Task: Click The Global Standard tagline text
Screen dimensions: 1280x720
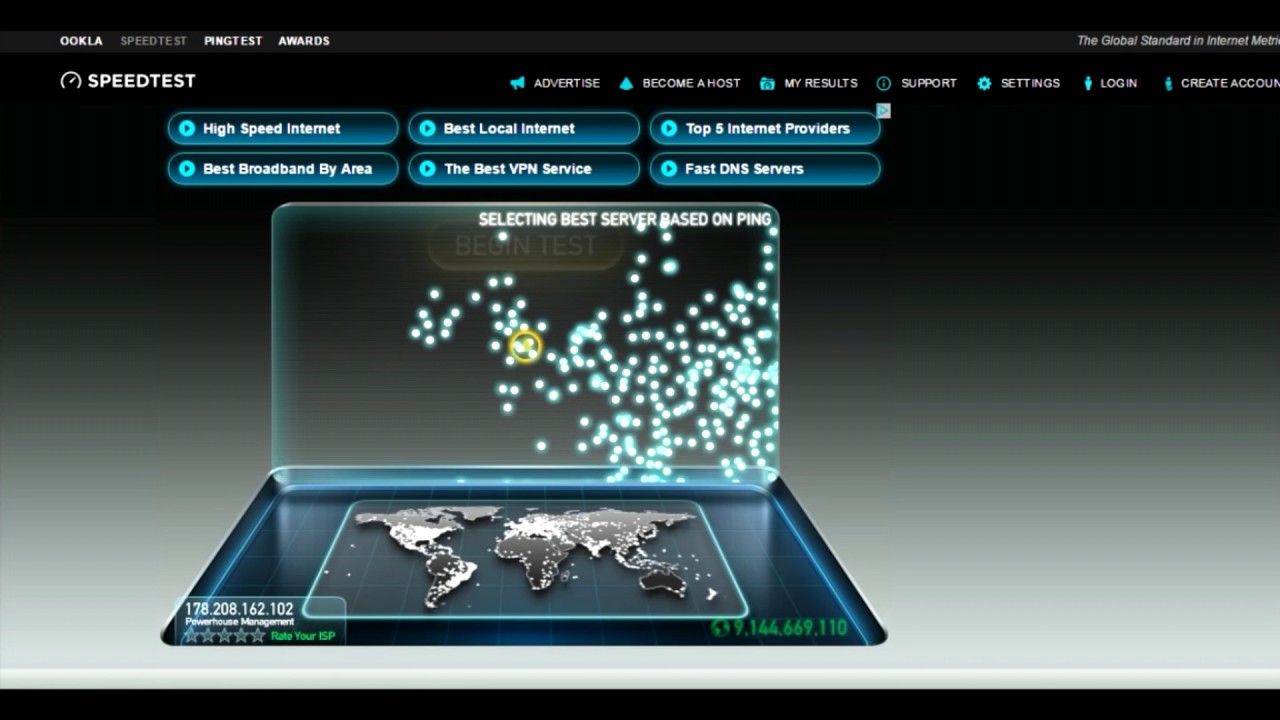Action: point(1178,41)
